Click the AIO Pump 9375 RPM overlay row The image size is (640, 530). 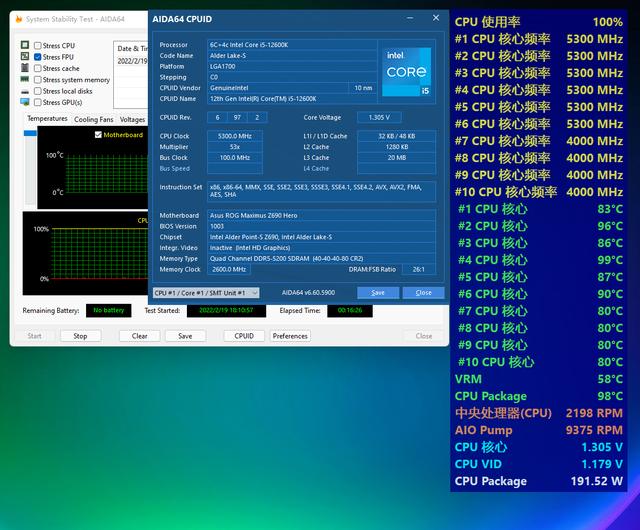click(539, 430)
